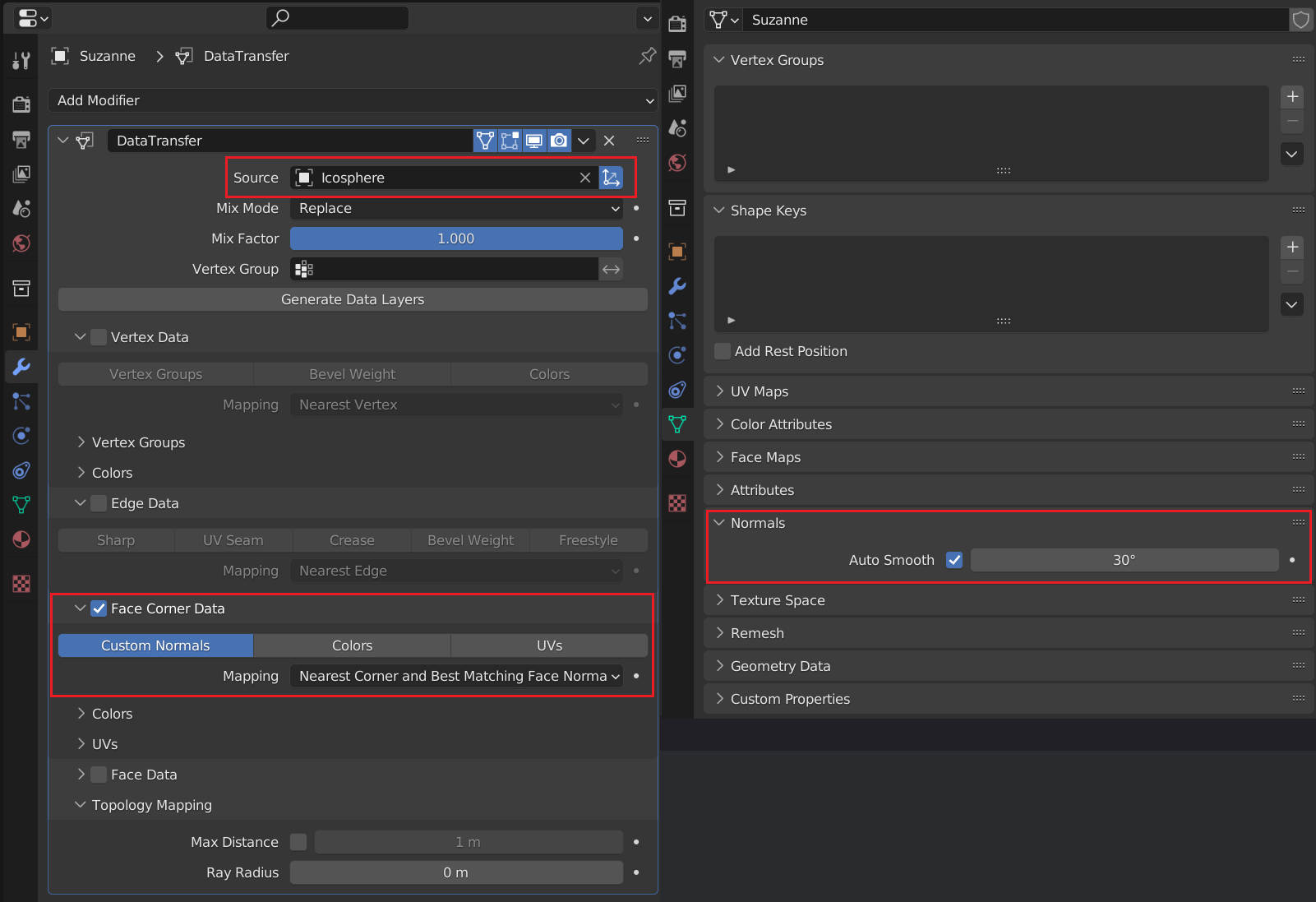Edit the DataTransfer modifier name field
Image resolution: width=1316 pixels, height=902 pixels.
tap(289, 141)
